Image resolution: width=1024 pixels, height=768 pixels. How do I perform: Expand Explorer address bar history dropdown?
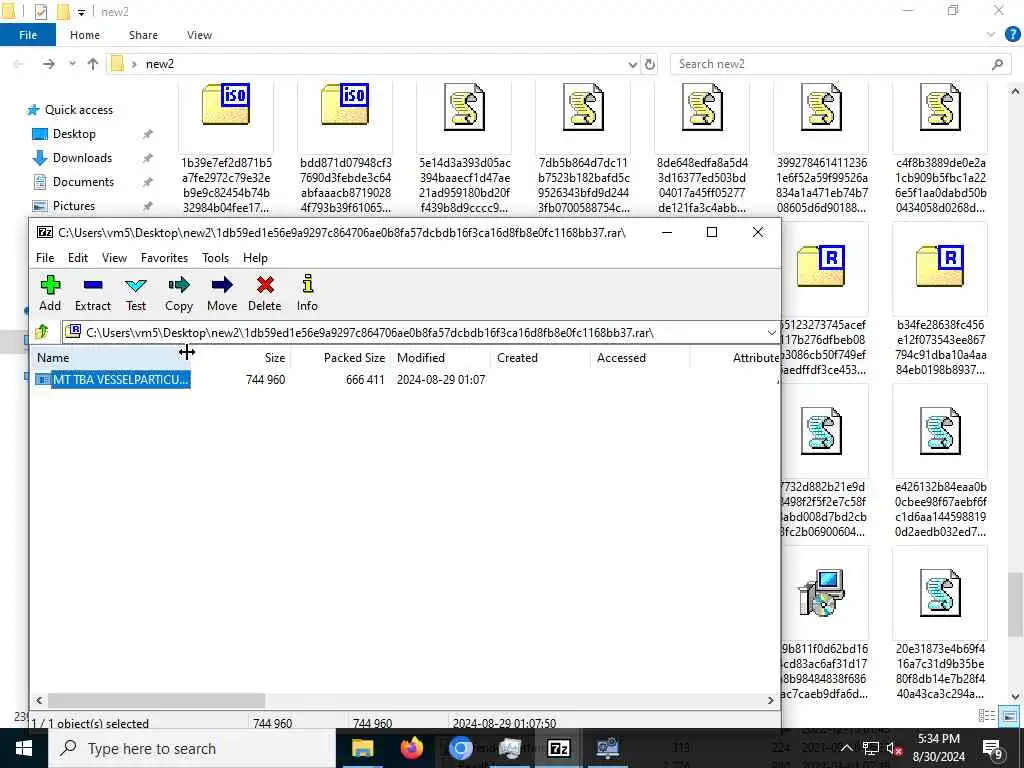[x=632, y=64]
